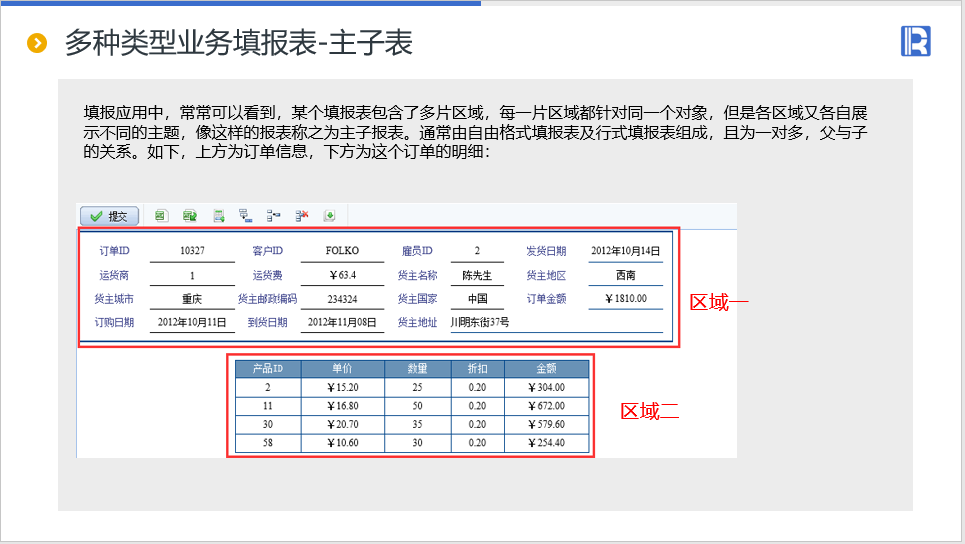Screen dimensions: 965x544
Task: Select the 货主国家 field 中国
Action: pyautogui.click(x=477, y=299)
